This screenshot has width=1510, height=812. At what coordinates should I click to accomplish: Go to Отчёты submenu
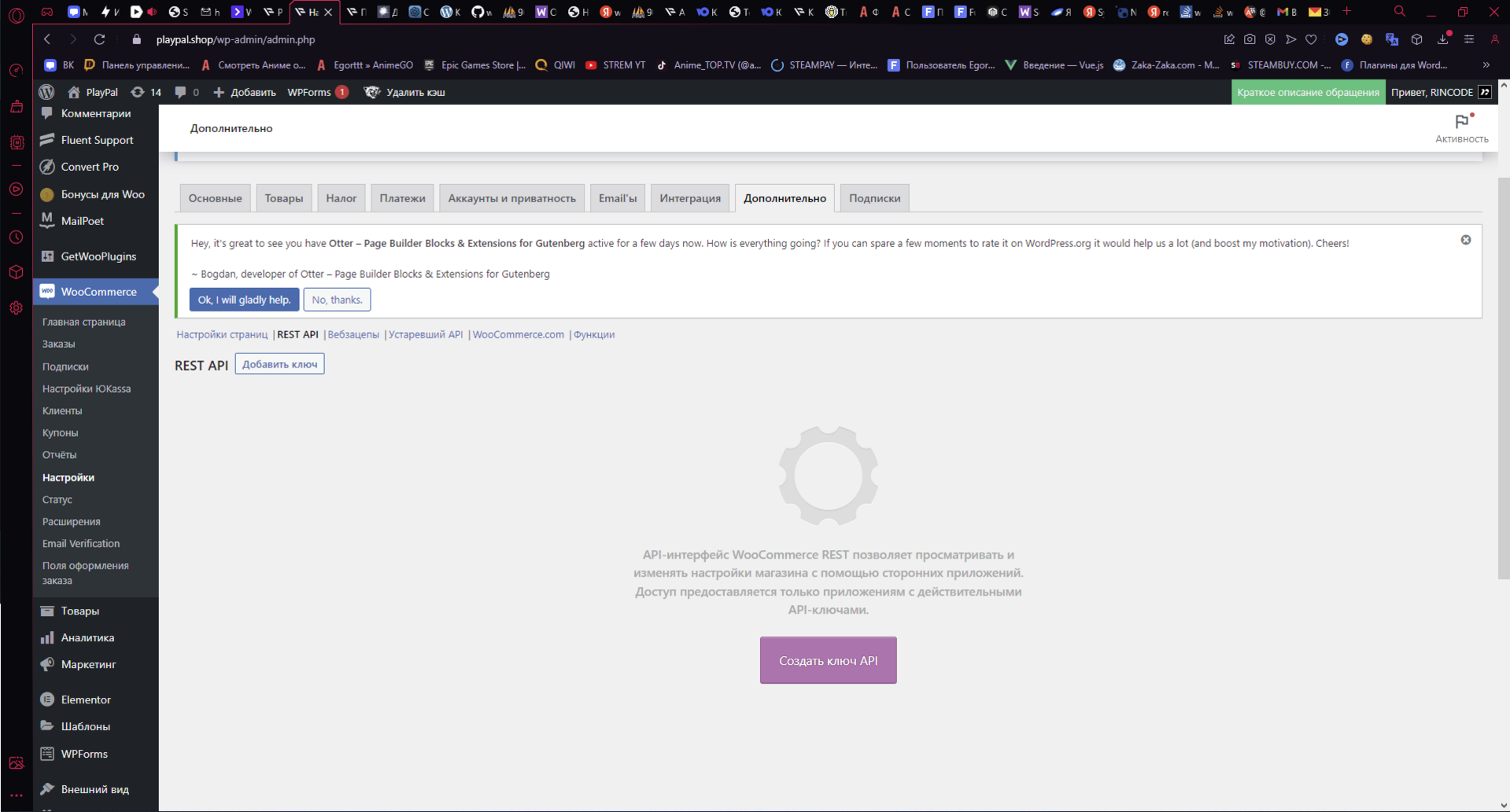coord(59,455)
